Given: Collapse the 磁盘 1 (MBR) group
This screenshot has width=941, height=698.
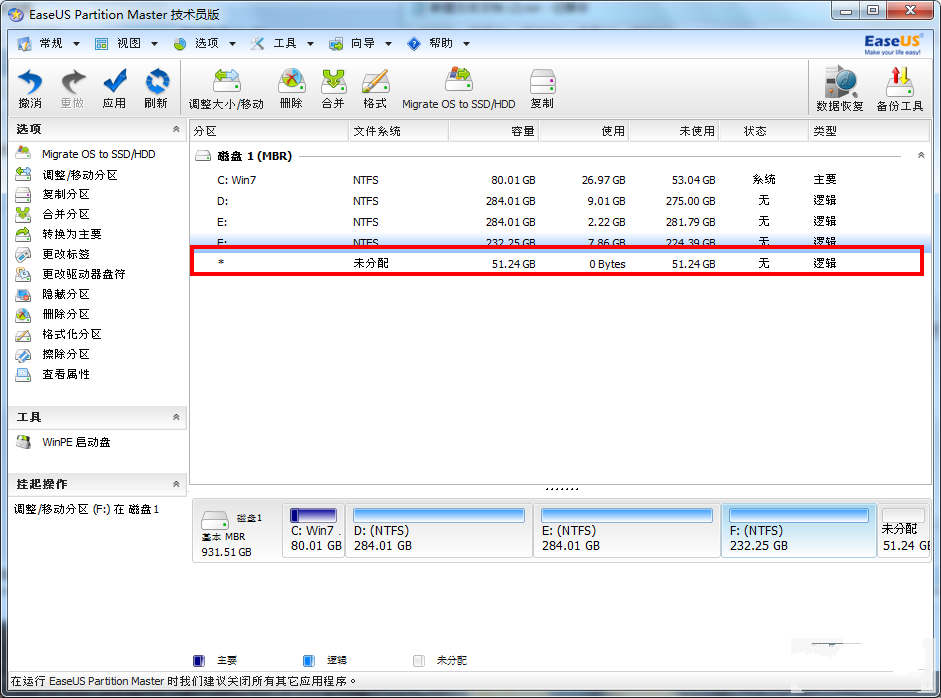Looking at the screenshot, I should click(x=921, y=155).
